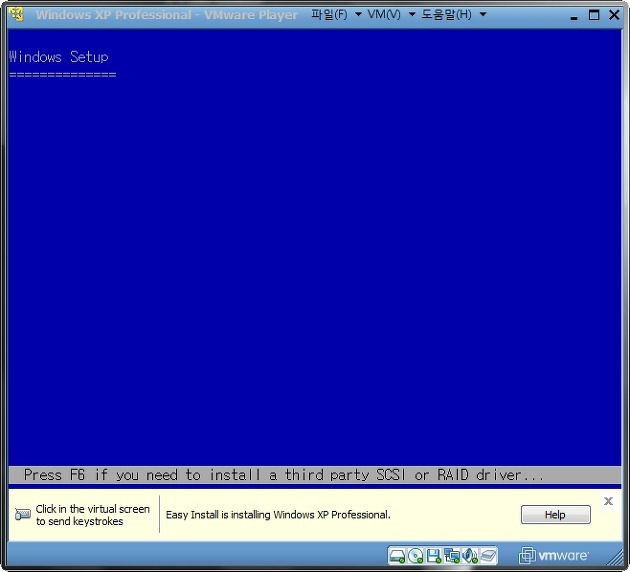This screenshot has width=630, height=572.
Task: Click the floppy drive device icon
Action: [x=434, y=556]
